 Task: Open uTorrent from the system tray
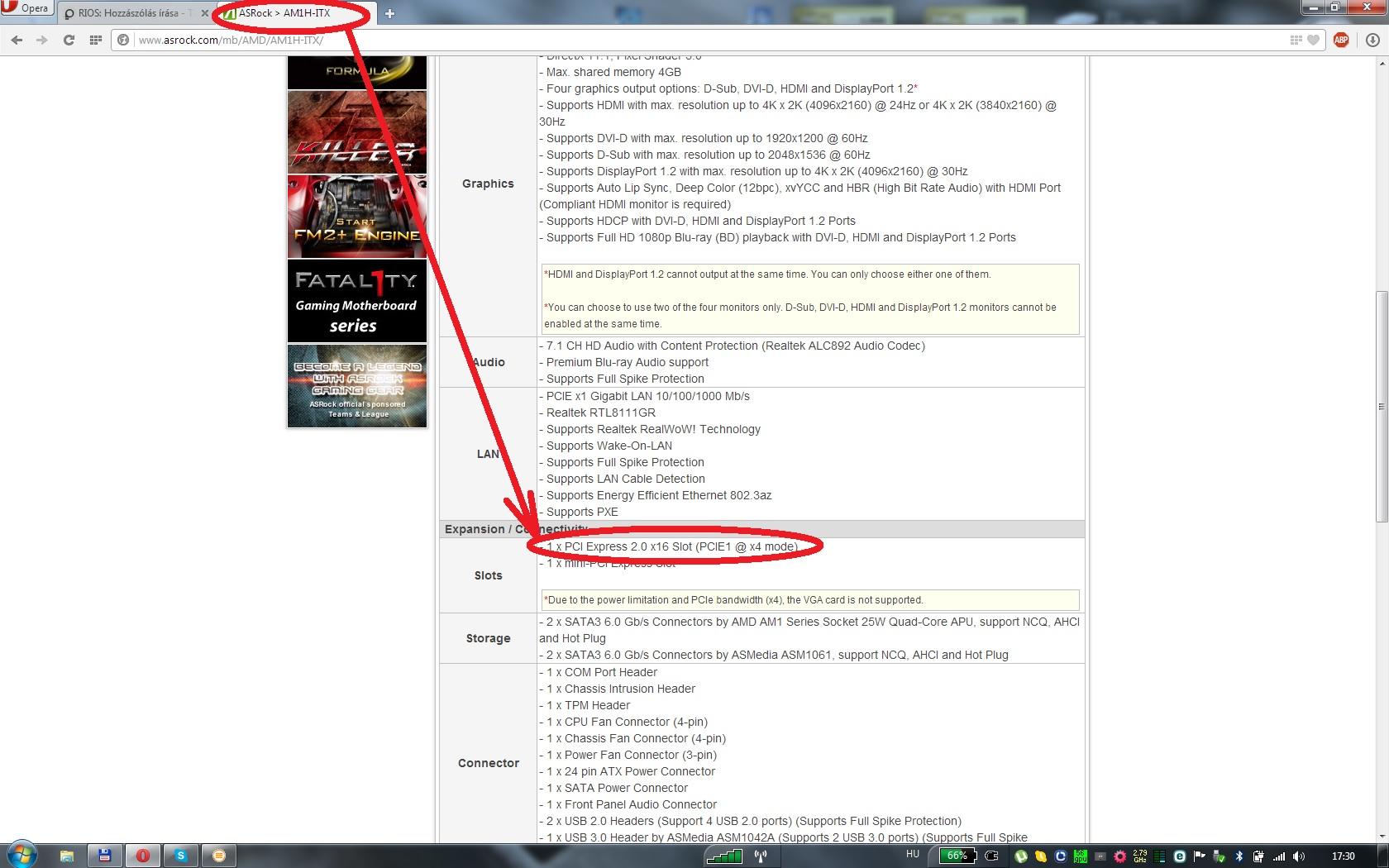pos(1021,856)
